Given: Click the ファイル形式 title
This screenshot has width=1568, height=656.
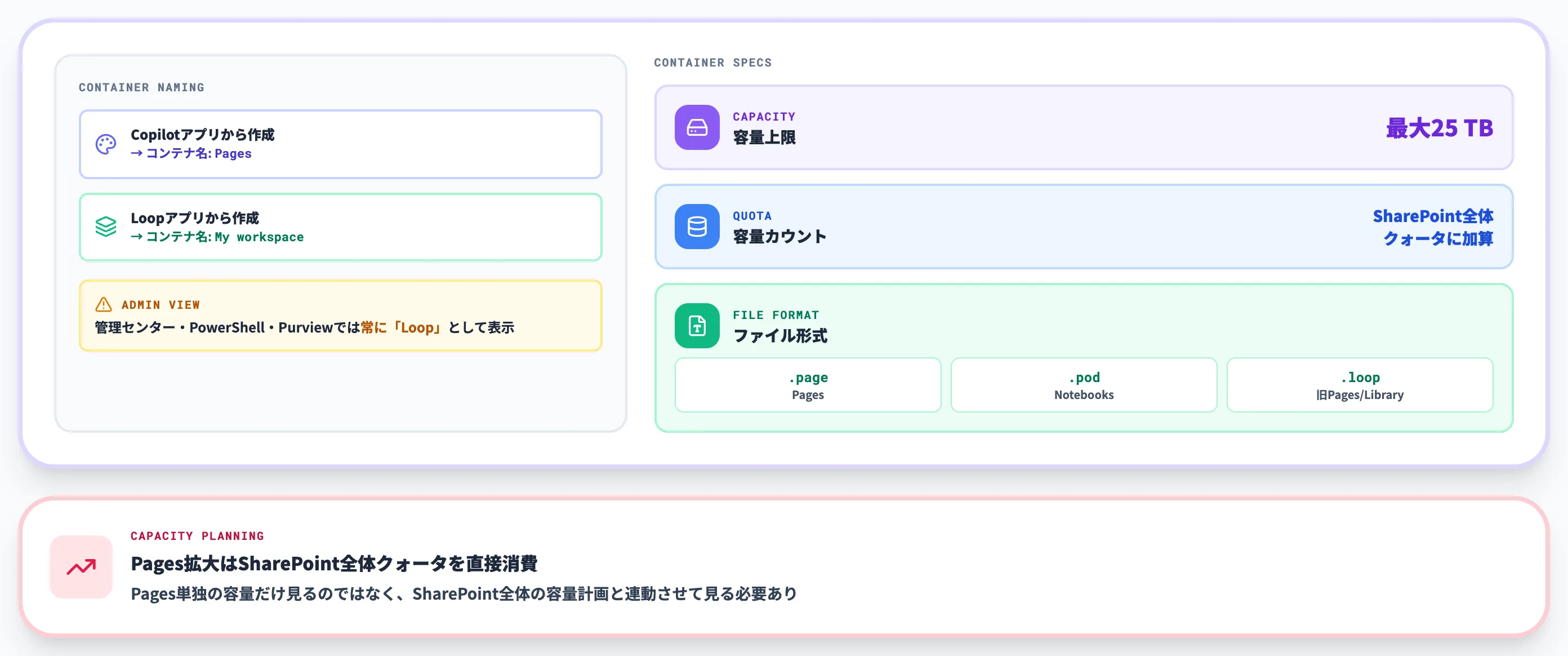Looking at the screenshot, I should click(x=779, y=336).
